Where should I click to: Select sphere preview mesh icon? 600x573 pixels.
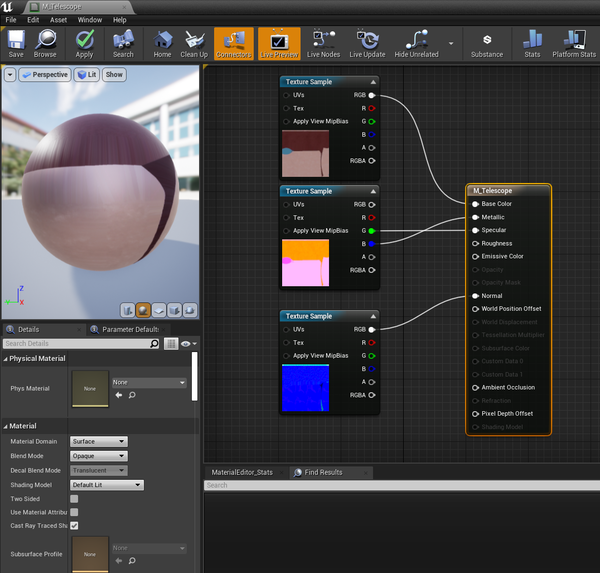[143, 310]
